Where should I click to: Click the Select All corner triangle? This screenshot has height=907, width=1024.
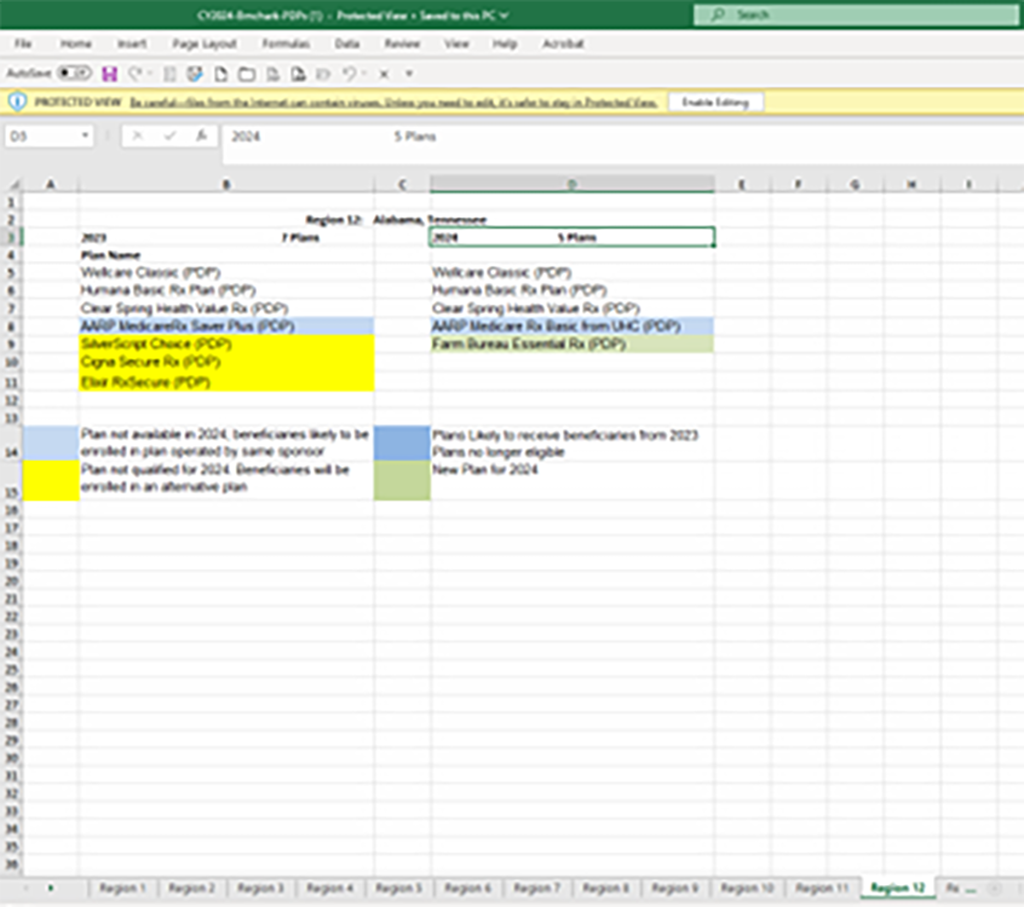[x=13, y=185]
